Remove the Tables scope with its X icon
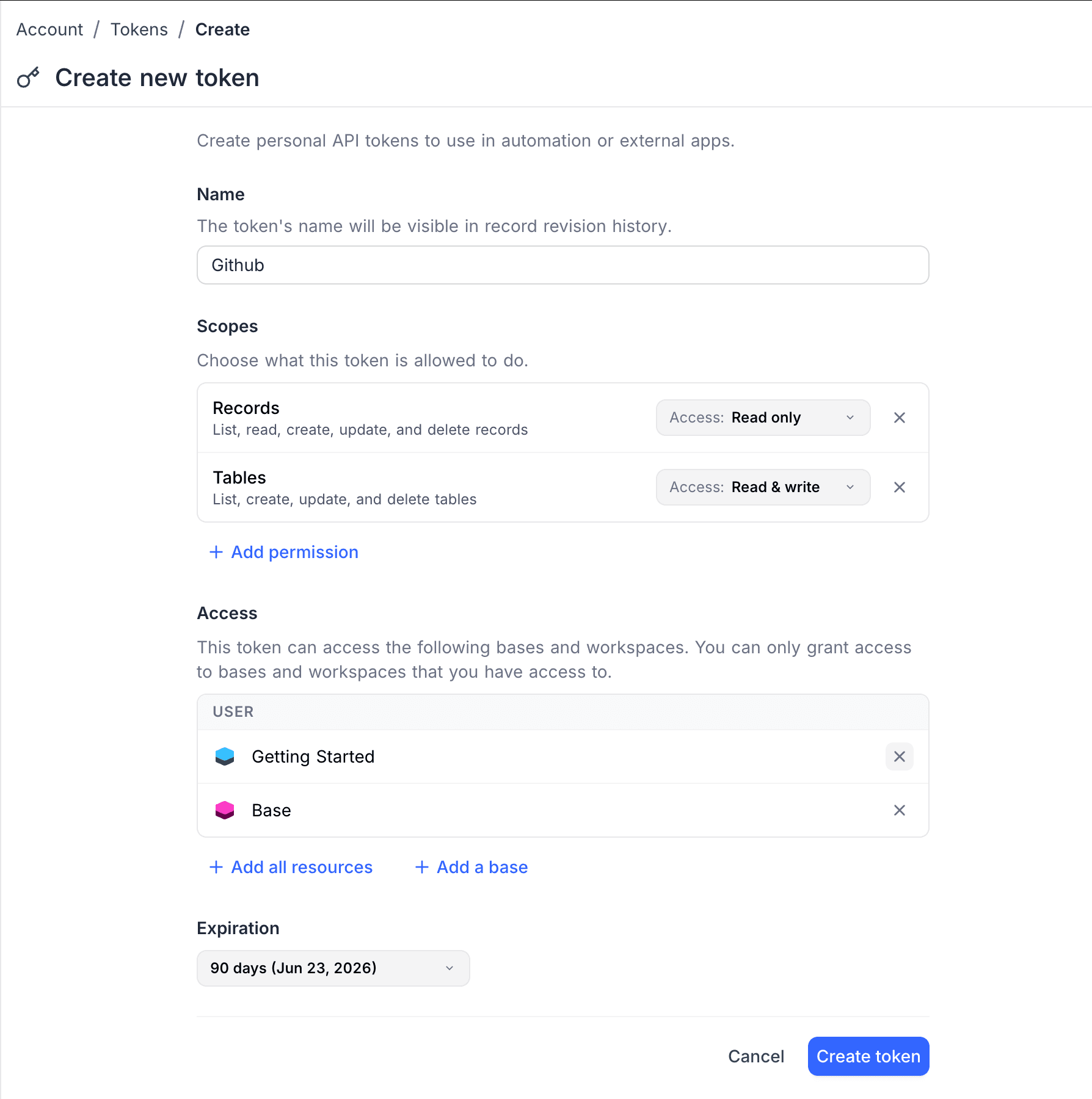 (x=899, y=487)
